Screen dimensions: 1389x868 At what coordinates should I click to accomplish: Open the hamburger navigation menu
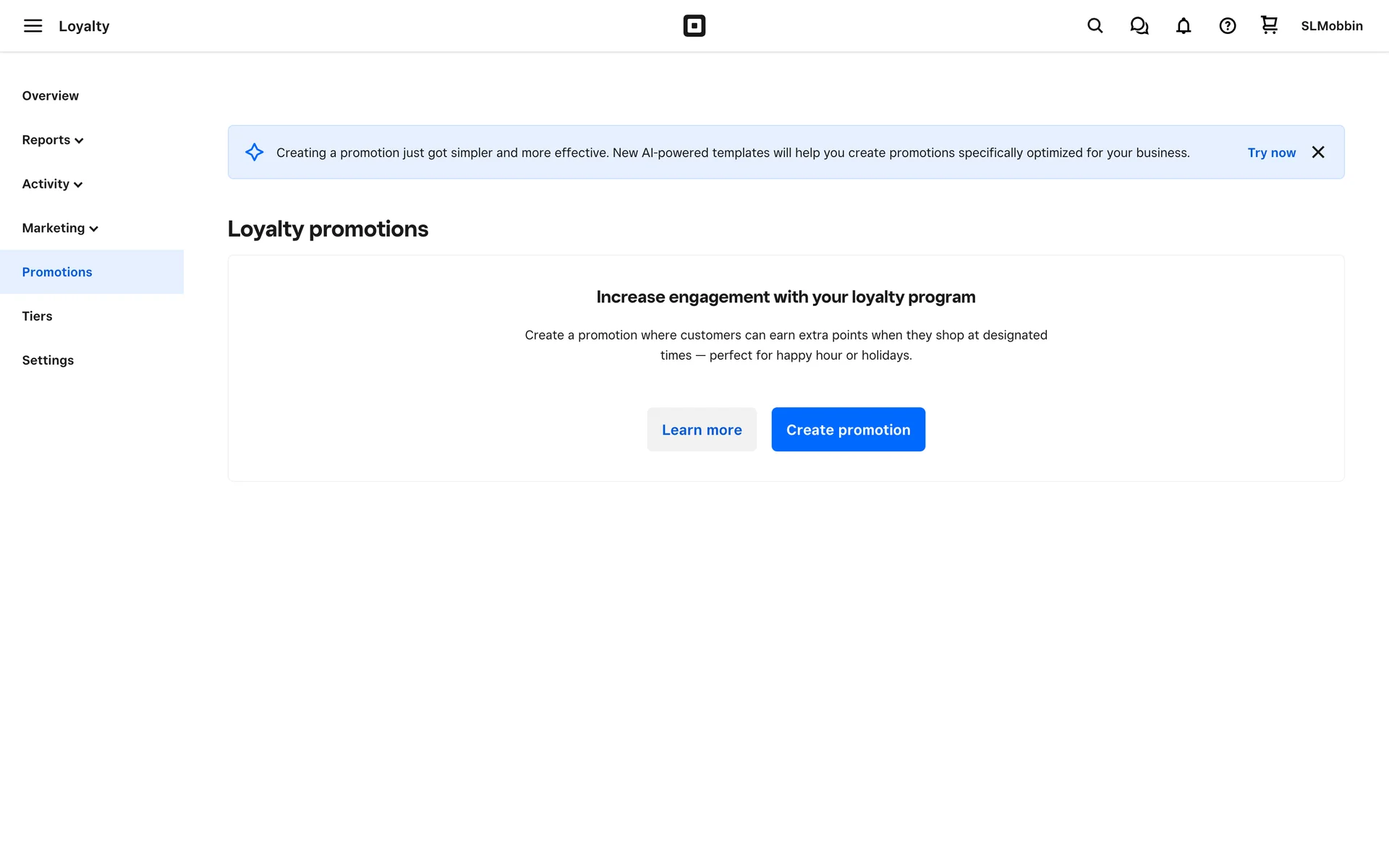click(x=33, y=26)
